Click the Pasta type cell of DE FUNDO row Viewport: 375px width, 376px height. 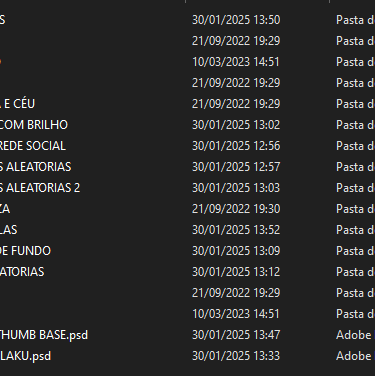pyautogui.click(x=355, y=251)
